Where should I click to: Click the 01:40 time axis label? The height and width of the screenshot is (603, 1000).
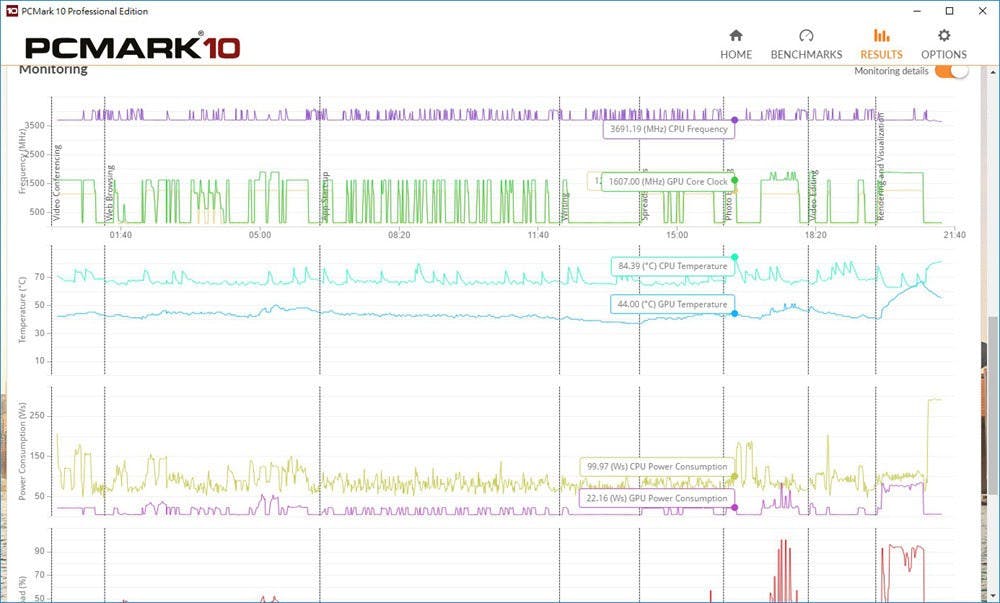[121, 235]
